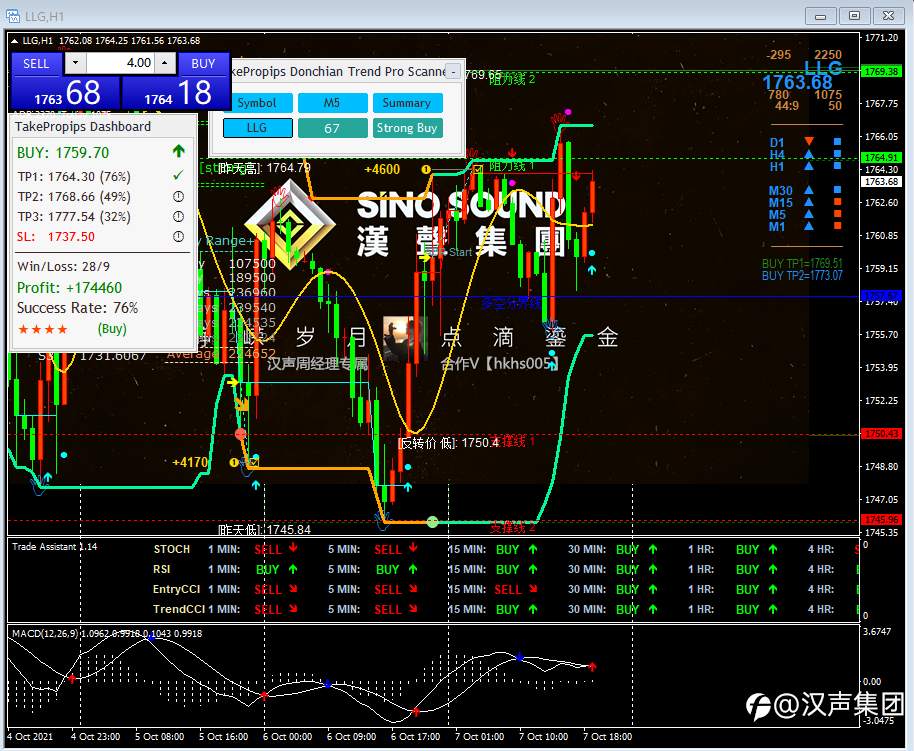Click the BUY TP2=1773.07 label
The width and height of the screenshot is (914, 751).
click(x=802, y=276)
